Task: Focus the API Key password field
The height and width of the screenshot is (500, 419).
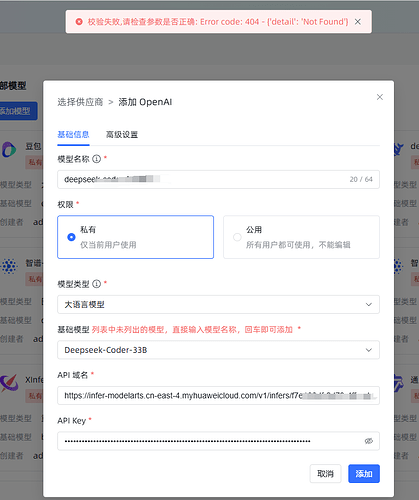Action: [218, 441]
